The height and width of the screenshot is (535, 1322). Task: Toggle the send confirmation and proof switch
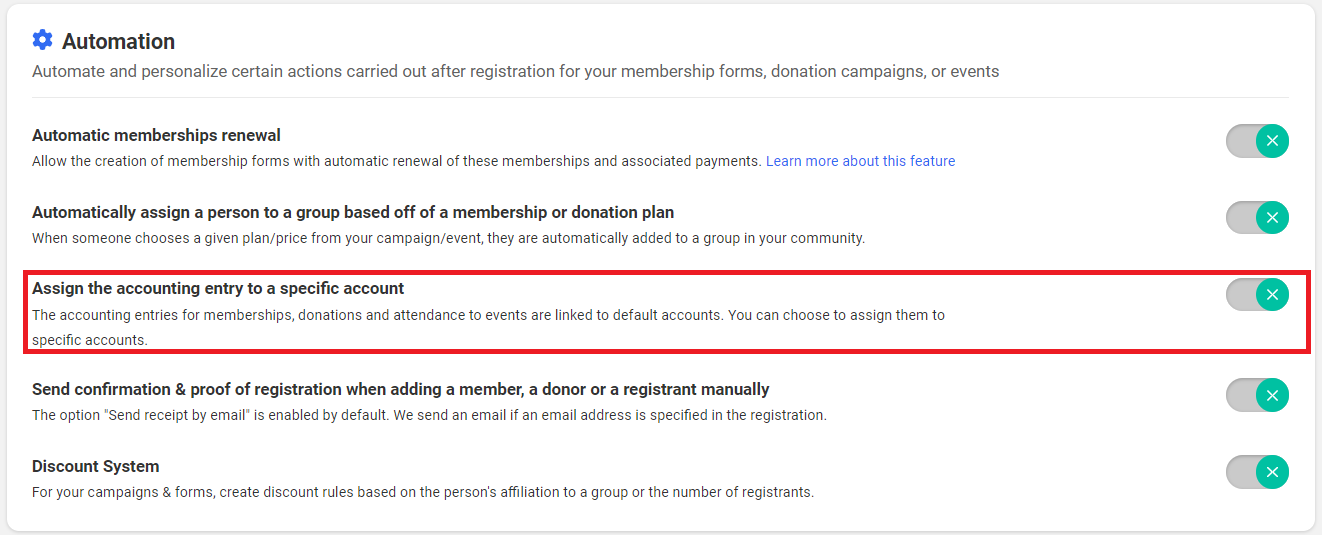1257,395
